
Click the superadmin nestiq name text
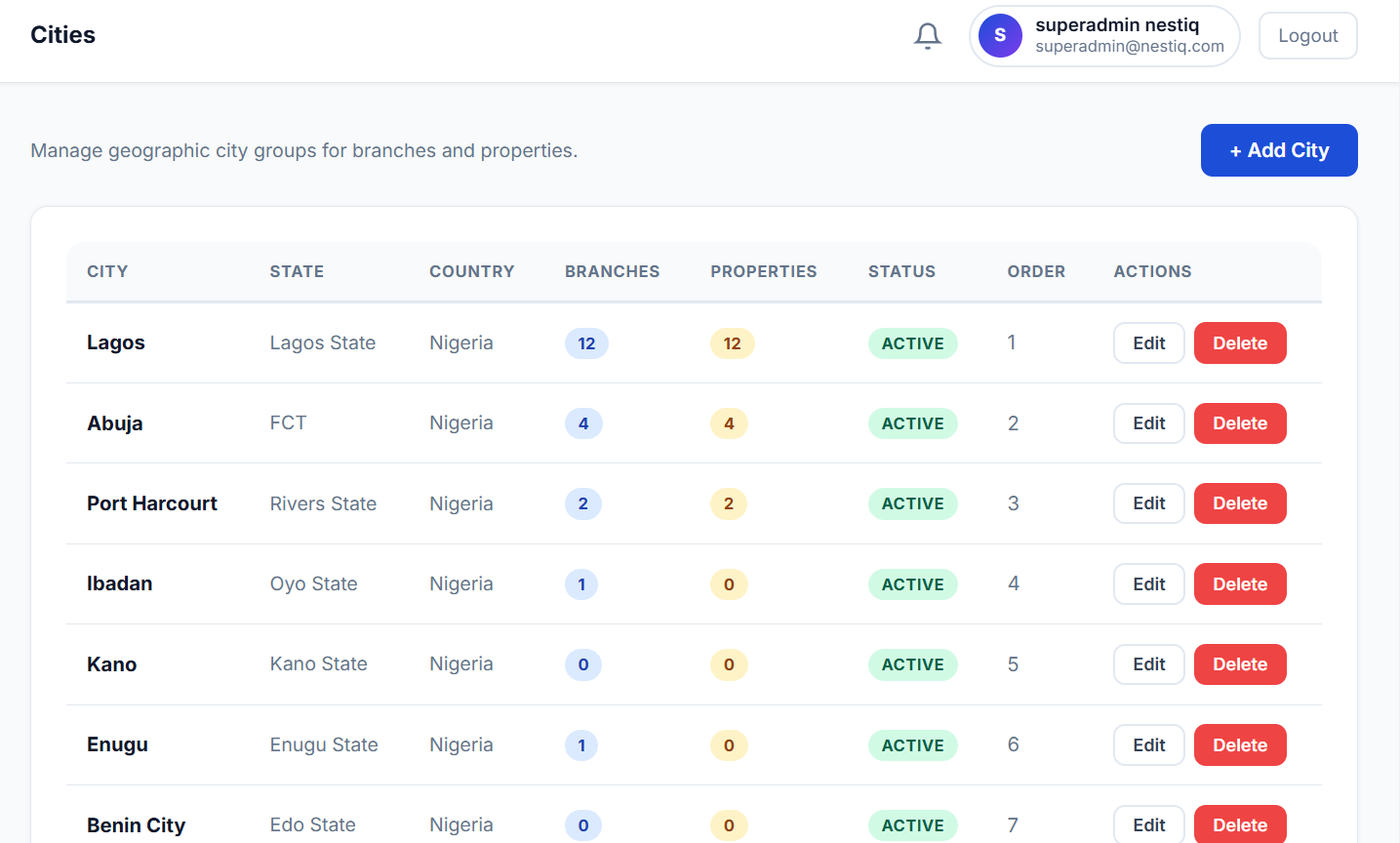1117,25
